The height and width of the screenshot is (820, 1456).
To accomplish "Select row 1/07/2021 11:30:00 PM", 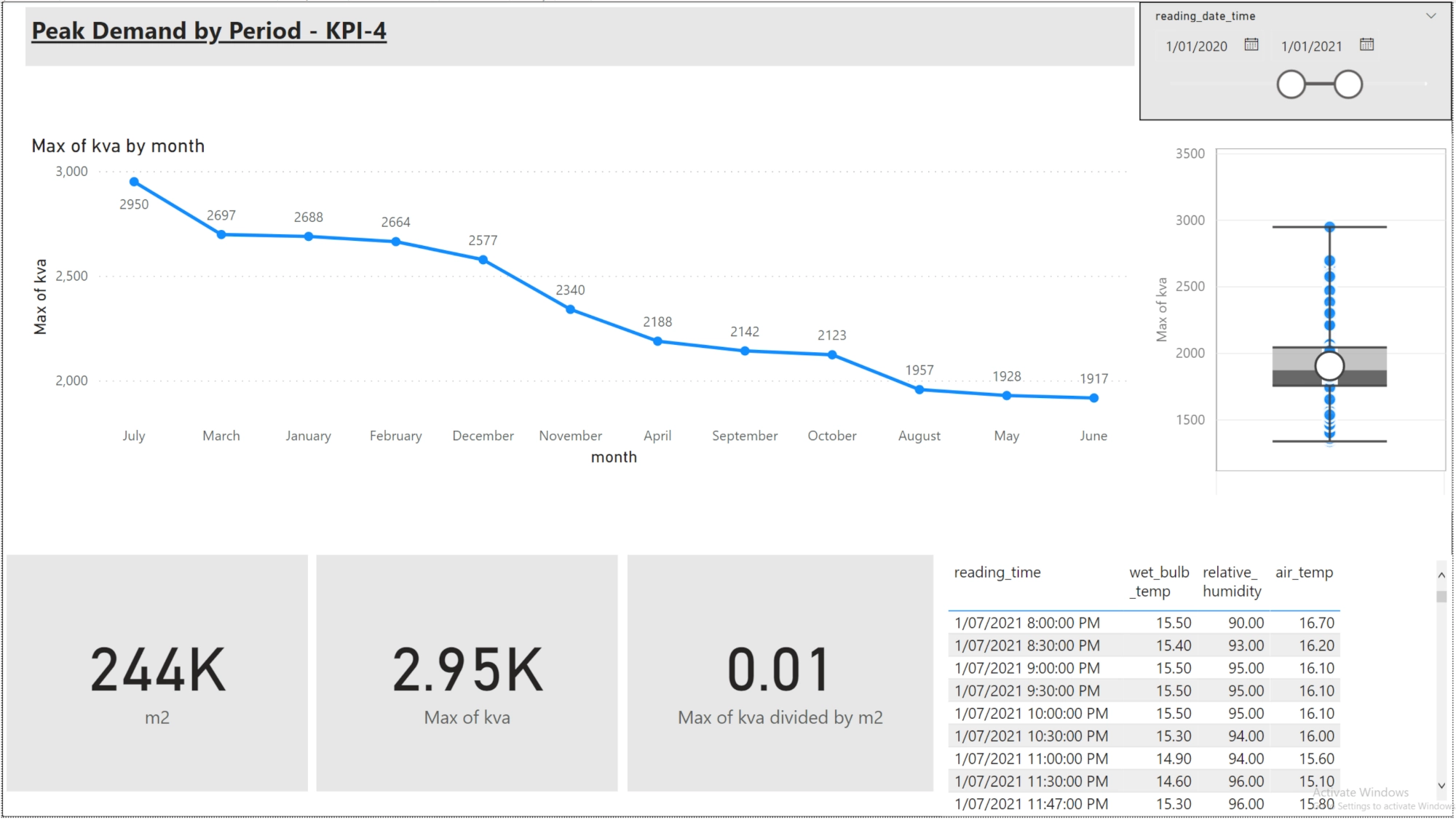I will (1144, 781).
